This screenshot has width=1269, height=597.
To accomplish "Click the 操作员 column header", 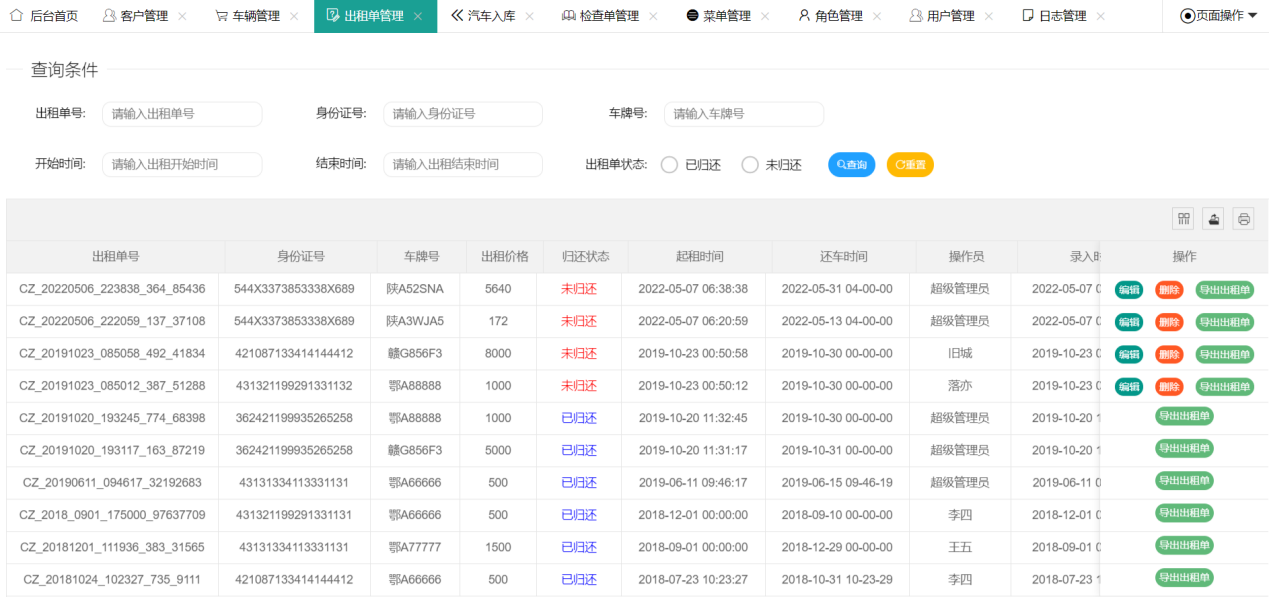I will click(967, 257).
